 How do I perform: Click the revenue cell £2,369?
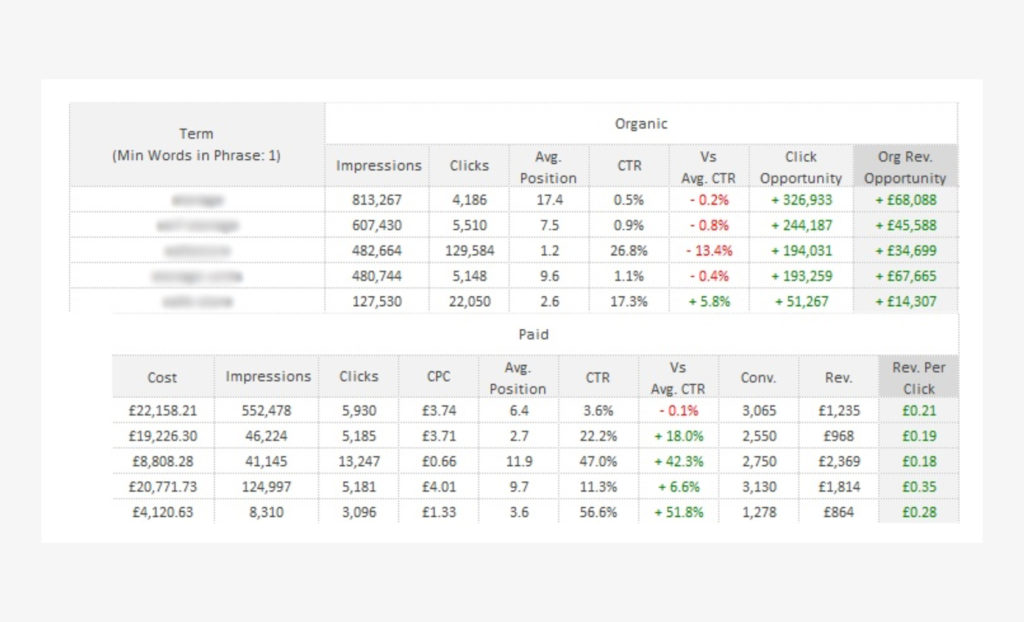[x=838, y=461]
